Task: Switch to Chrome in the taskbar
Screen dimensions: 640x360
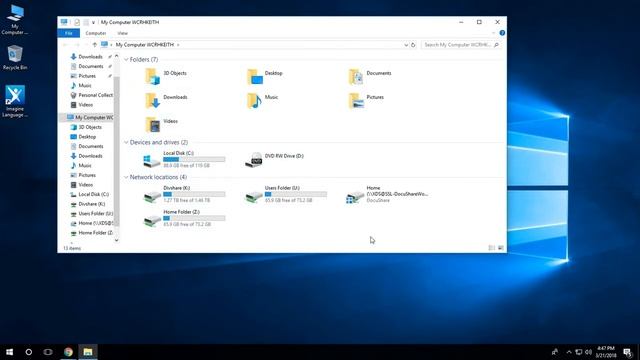Action: point(68,352)
